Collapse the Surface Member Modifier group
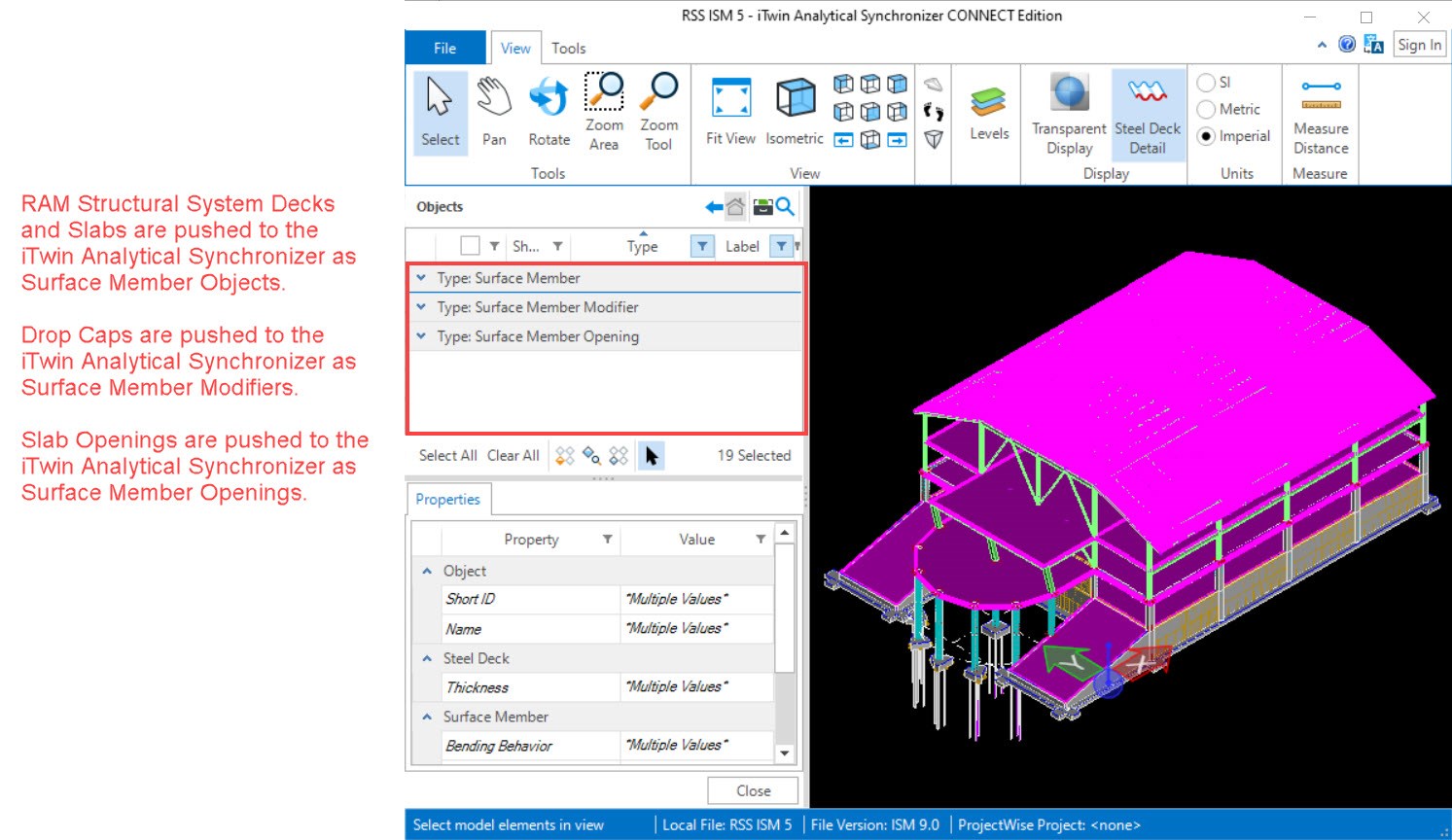 point(421,307)
